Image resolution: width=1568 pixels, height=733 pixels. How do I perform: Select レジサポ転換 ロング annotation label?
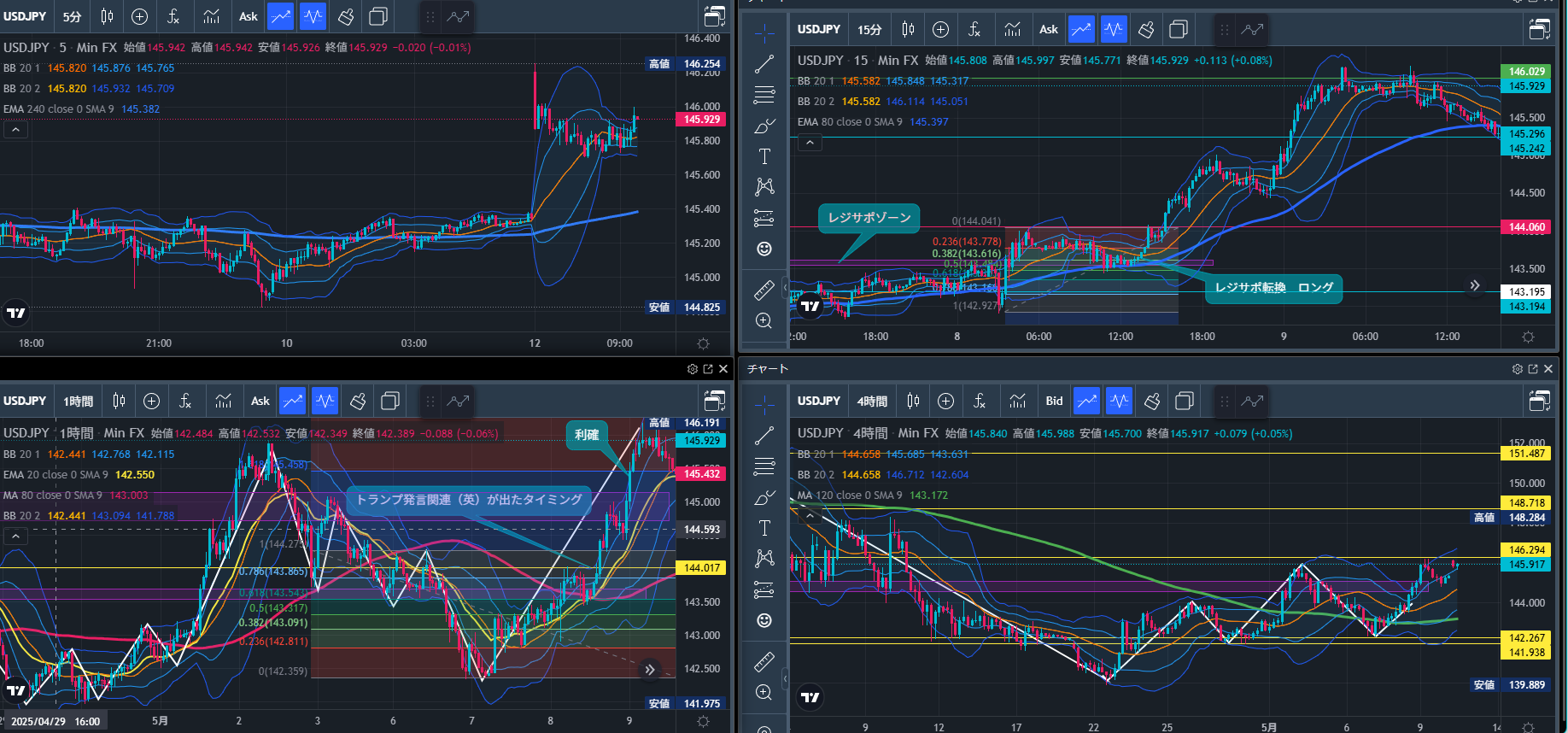point(1273,288)
